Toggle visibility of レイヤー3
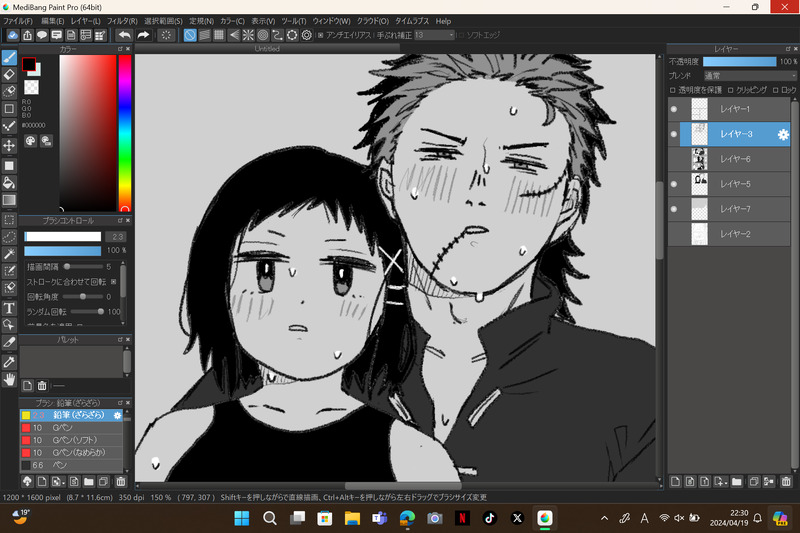The image size is (800, 533). coord(674,134)
